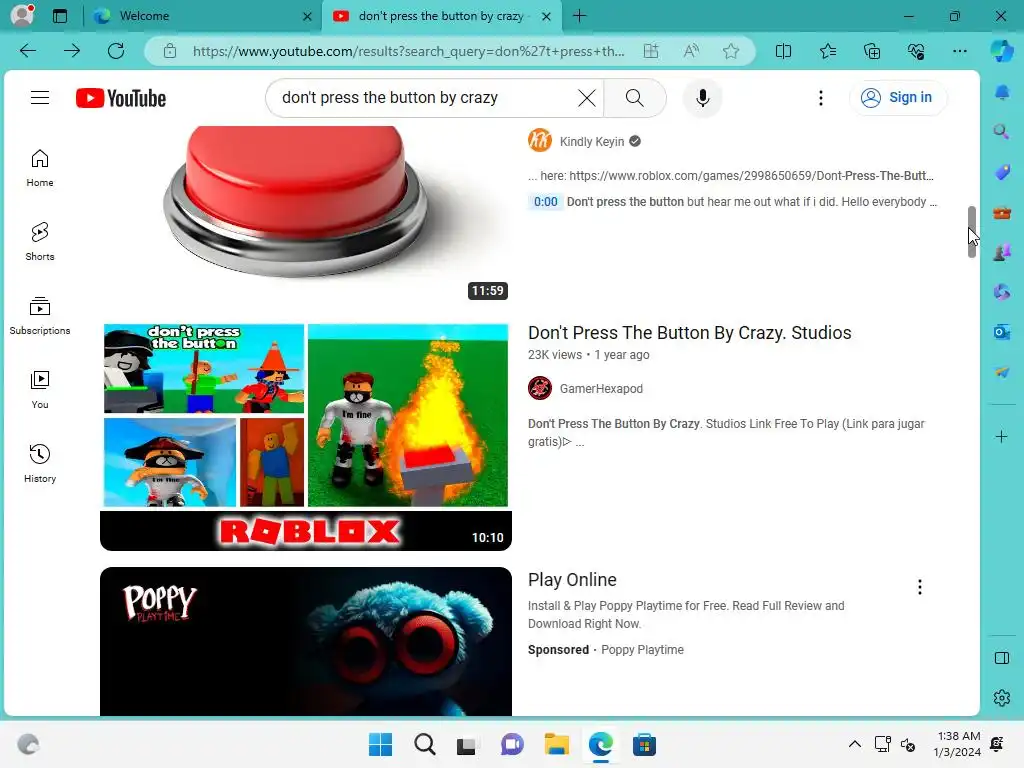Toggle split screen in Edge toolbar
The image size is (1024, 768).
pyautogui.click(x=783, y=51)
